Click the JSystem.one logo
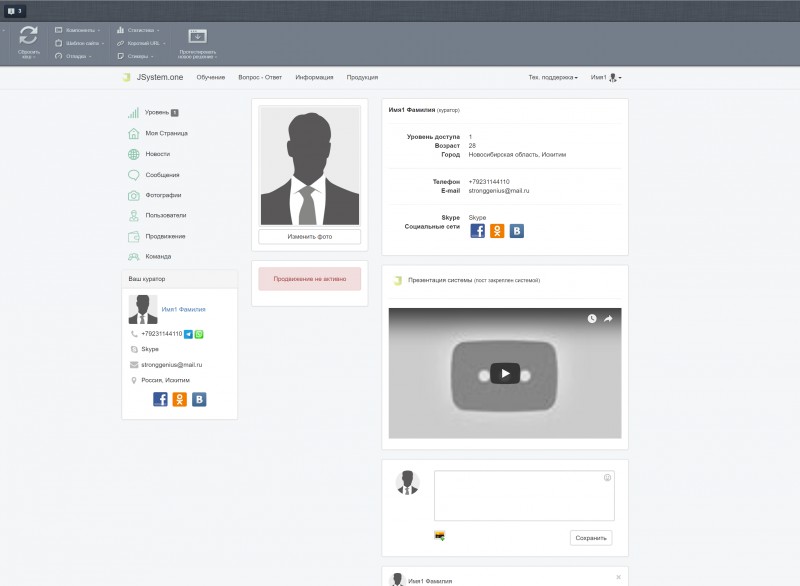This screenshot has height=586, width=800. 153,78
